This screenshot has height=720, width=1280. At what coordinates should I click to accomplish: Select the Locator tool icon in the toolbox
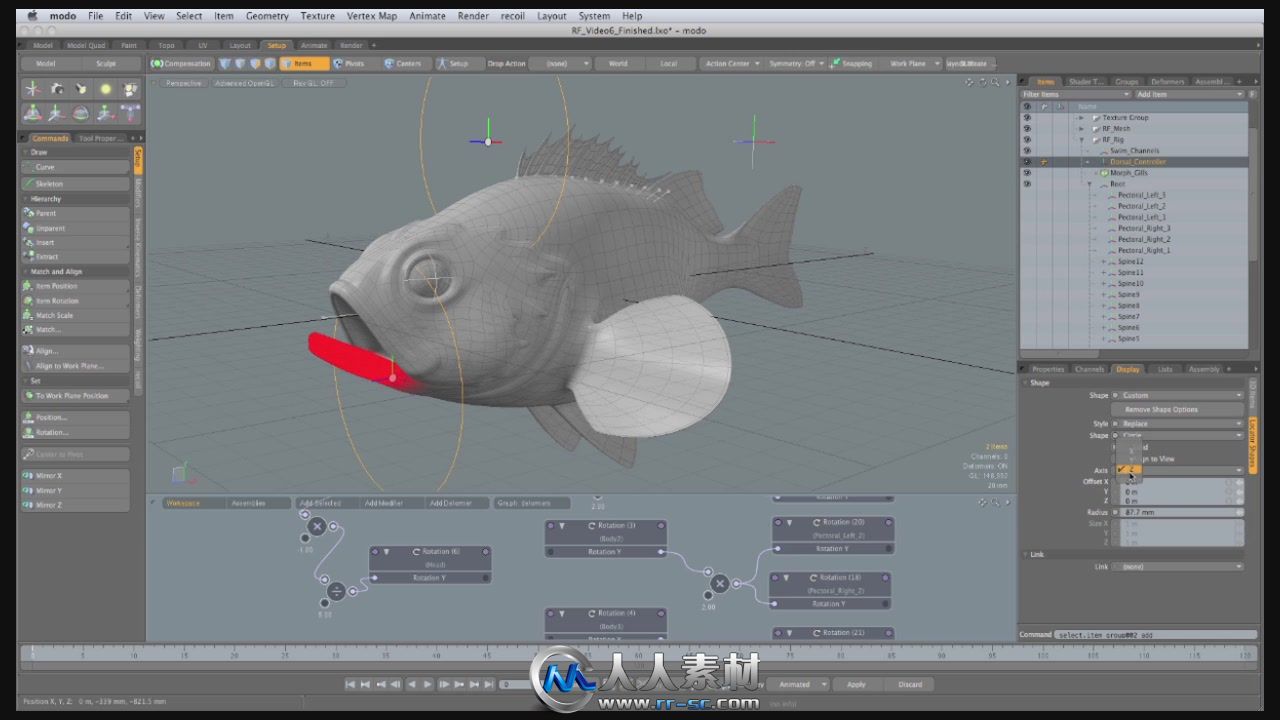click(x=34, y=89)
